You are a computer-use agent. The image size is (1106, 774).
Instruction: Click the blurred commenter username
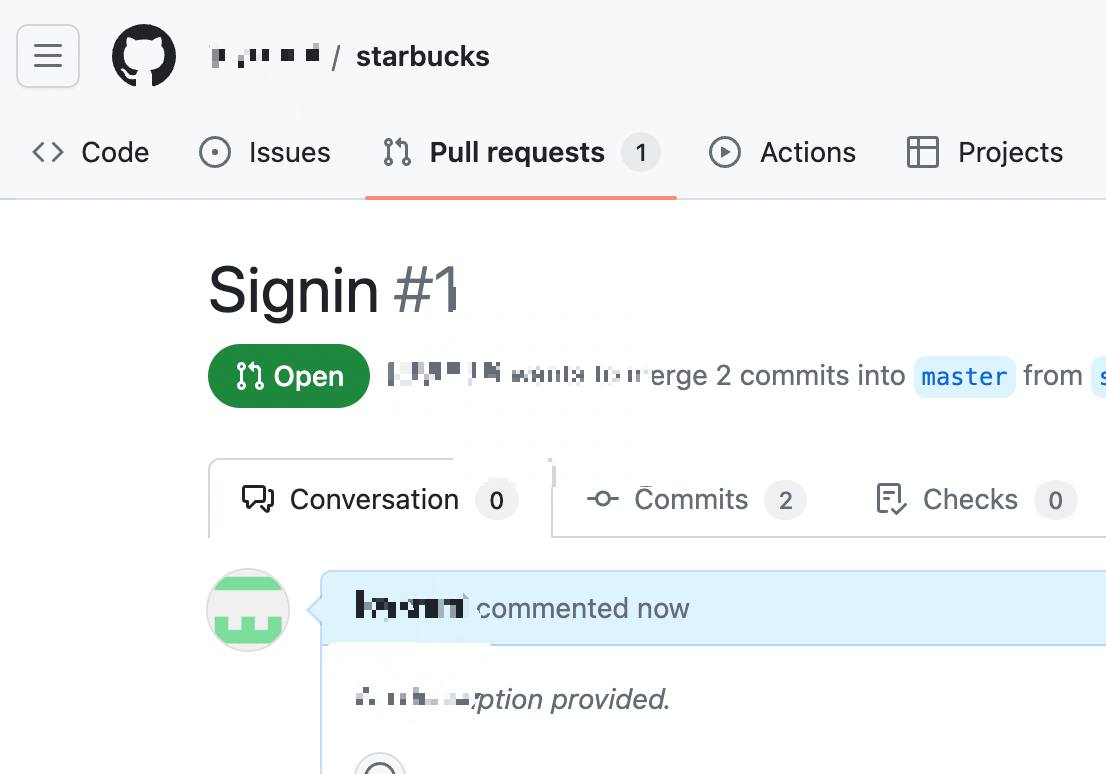(410, 606)
